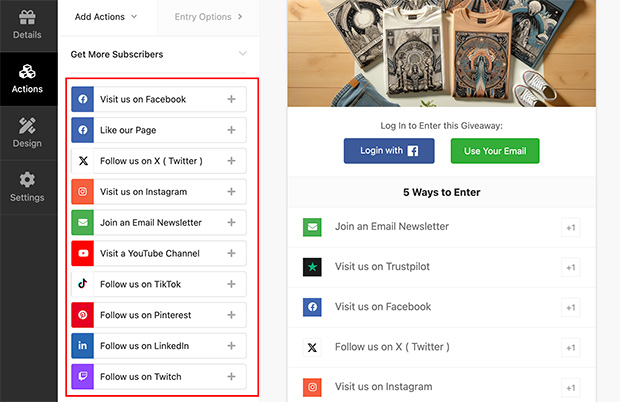Click the LinkedIn logo icon
The width and height of the screenshot is (620, 402).
click(x=83, y=346)
